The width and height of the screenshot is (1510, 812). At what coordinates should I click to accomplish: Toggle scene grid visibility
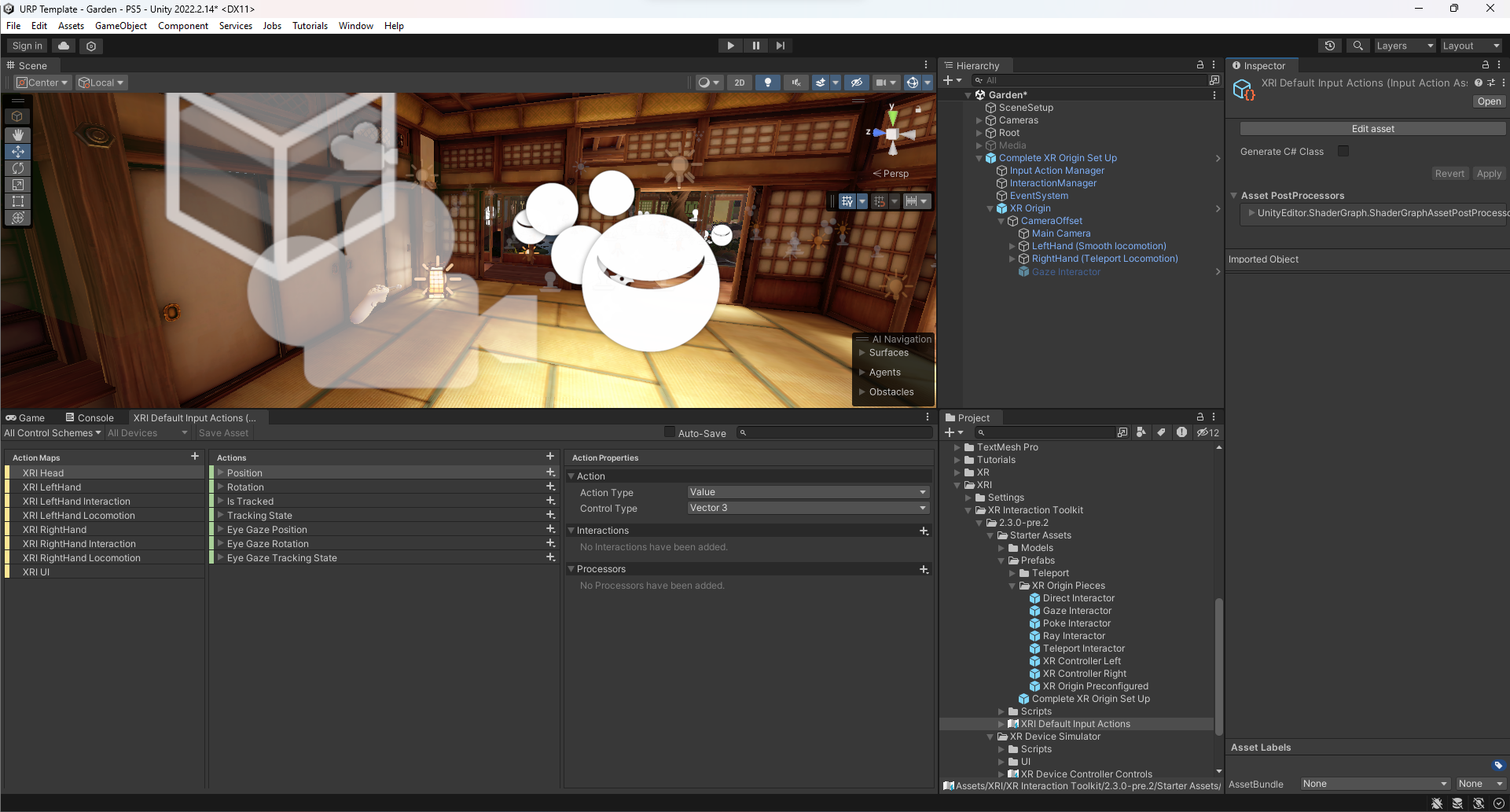click(x=847, y=201)
